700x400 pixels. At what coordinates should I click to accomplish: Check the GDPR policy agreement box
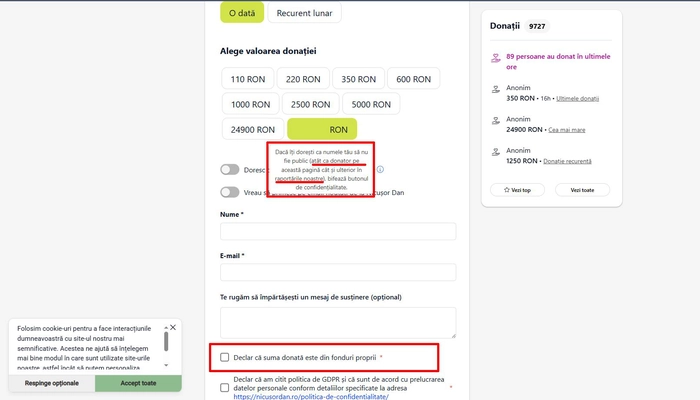[x=225, y=388]
